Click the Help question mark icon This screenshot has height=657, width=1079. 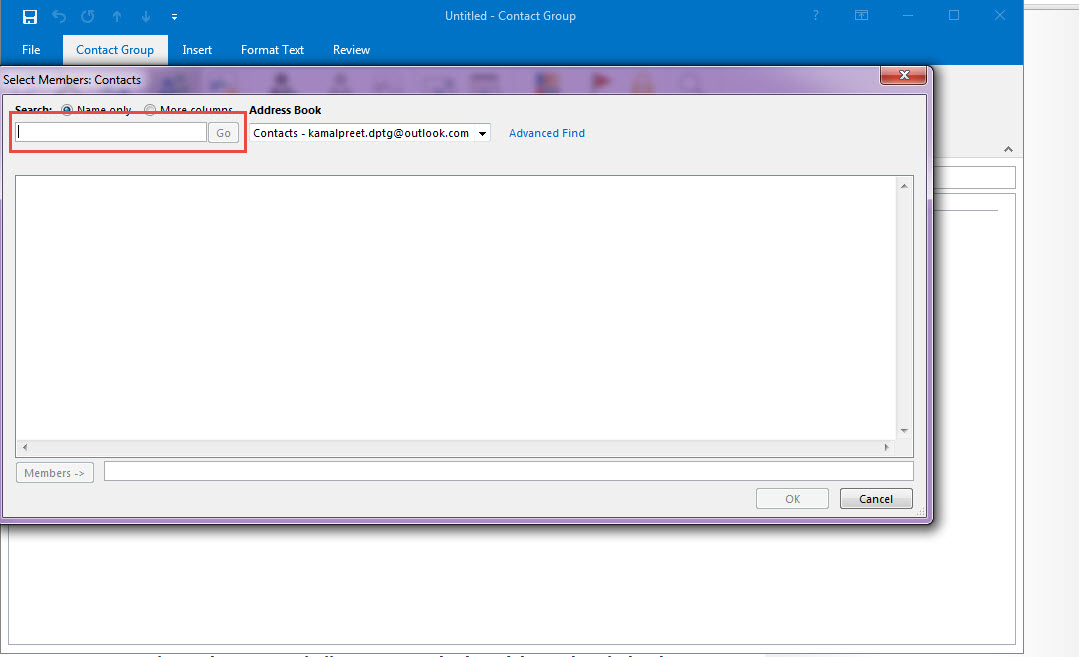[x=815, y=15]
